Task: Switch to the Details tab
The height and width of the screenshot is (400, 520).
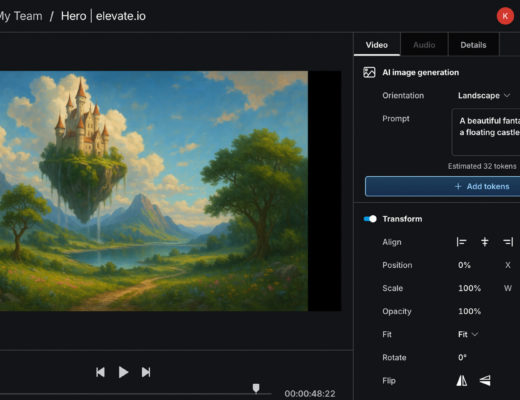Action: point(473,45)
